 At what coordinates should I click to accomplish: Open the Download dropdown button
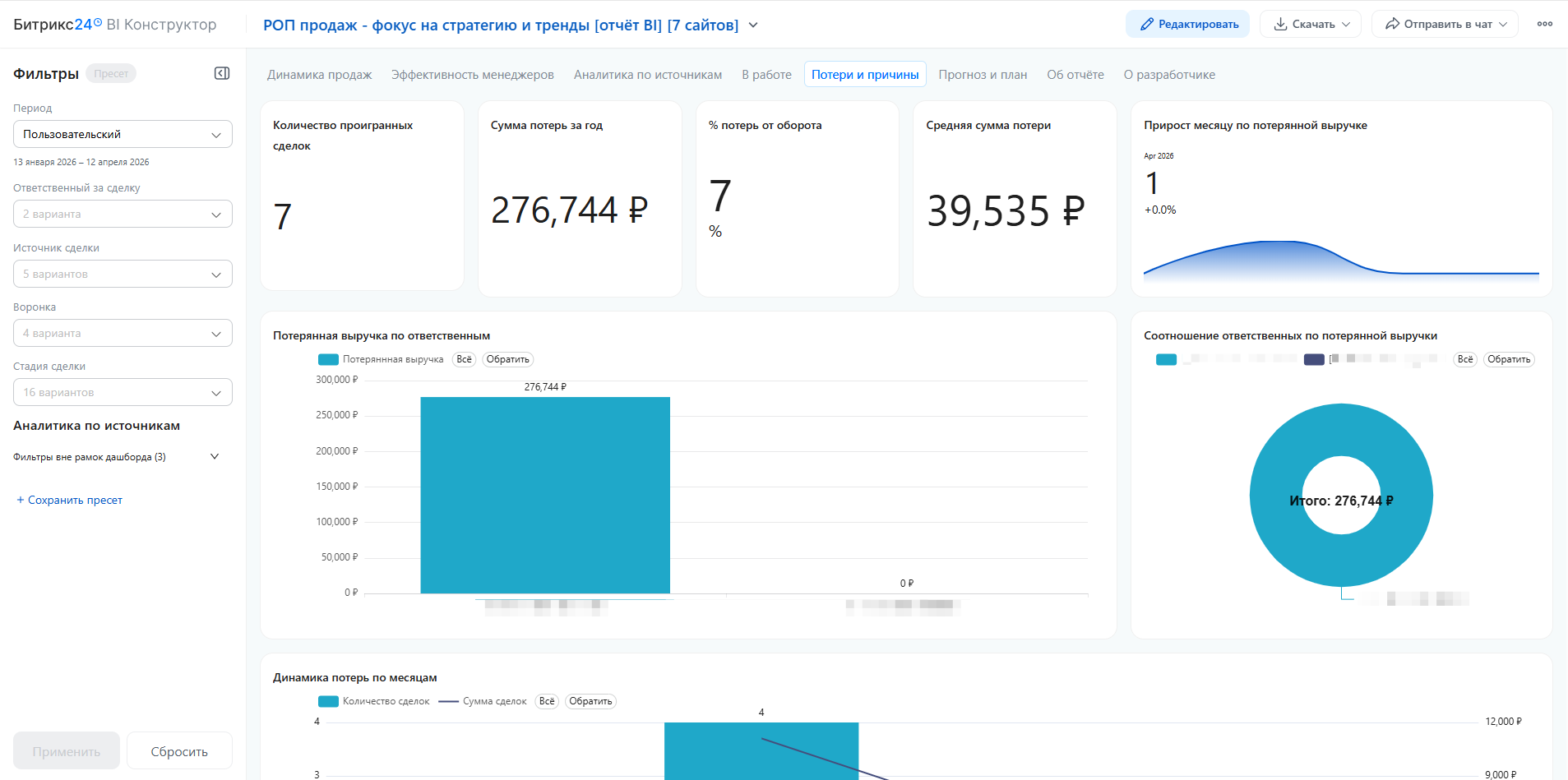(x=1311, y=24)
